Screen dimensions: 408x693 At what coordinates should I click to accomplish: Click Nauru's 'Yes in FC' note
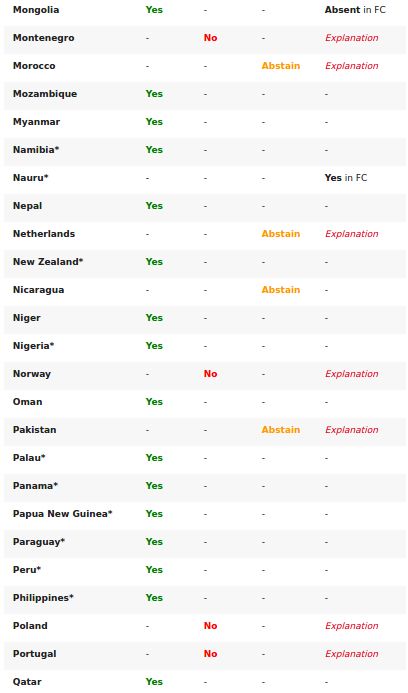[x=346, y=178]
